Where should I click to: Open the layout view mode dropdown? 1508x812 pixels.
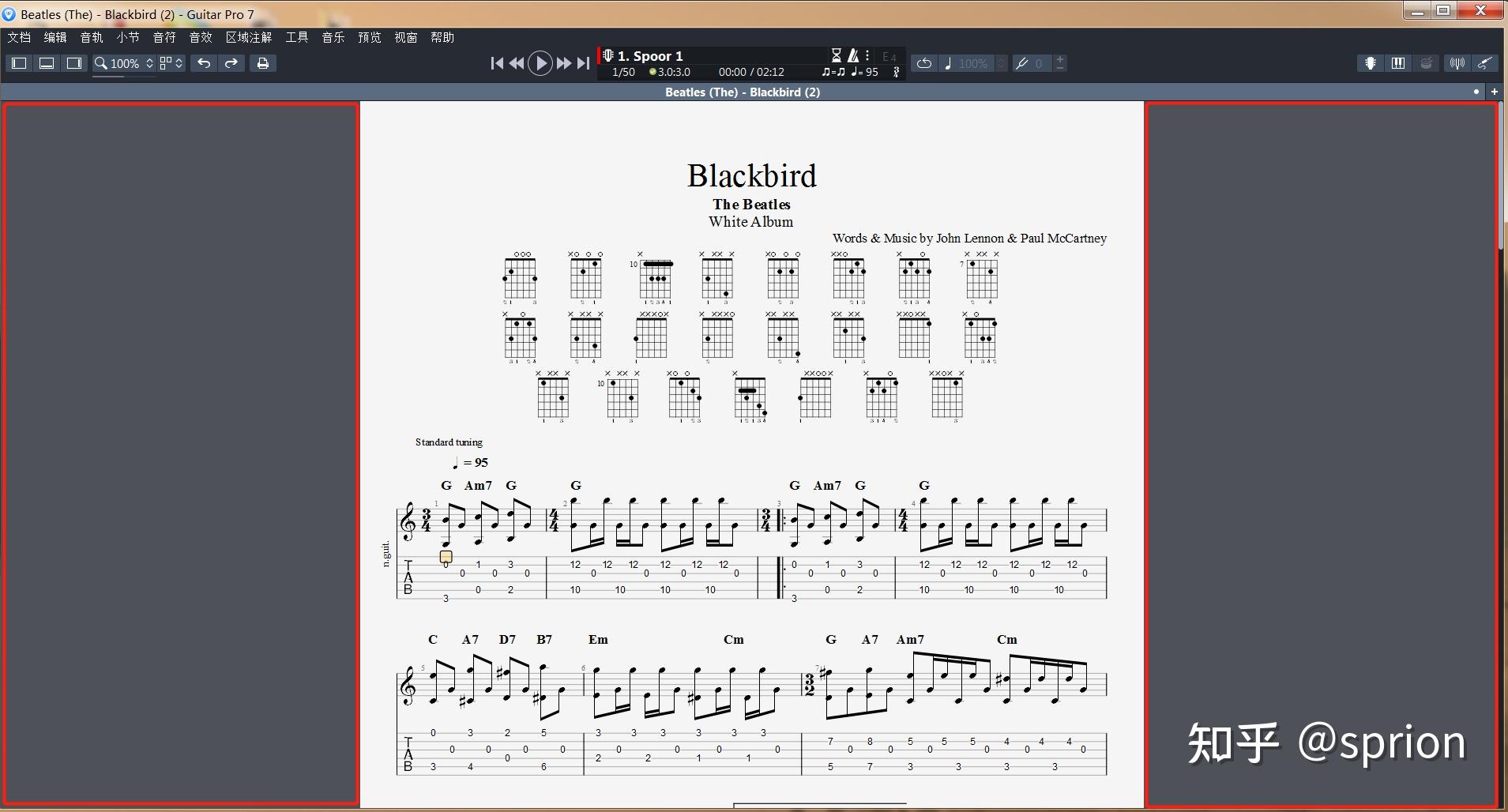click(171, 63)
